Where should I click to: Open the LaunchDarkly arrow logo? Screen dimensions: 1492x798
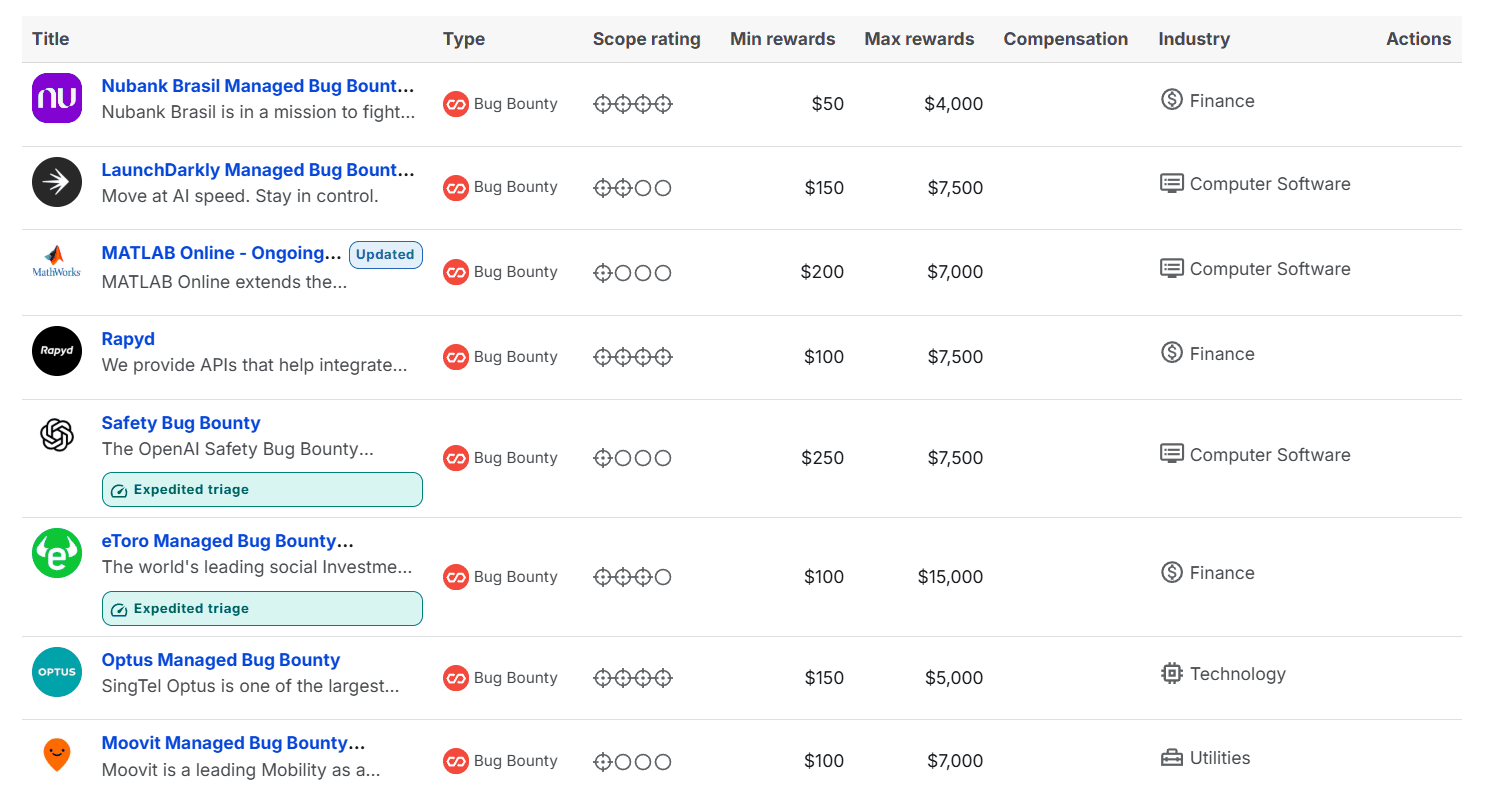57,181
